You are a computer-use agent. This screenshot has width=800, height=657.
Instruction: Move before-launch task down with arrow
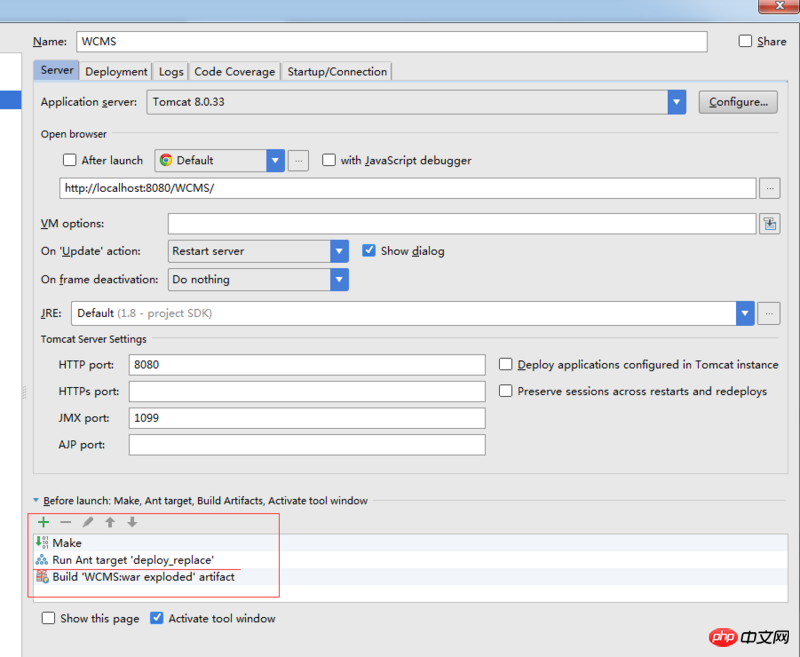point(132,522)
